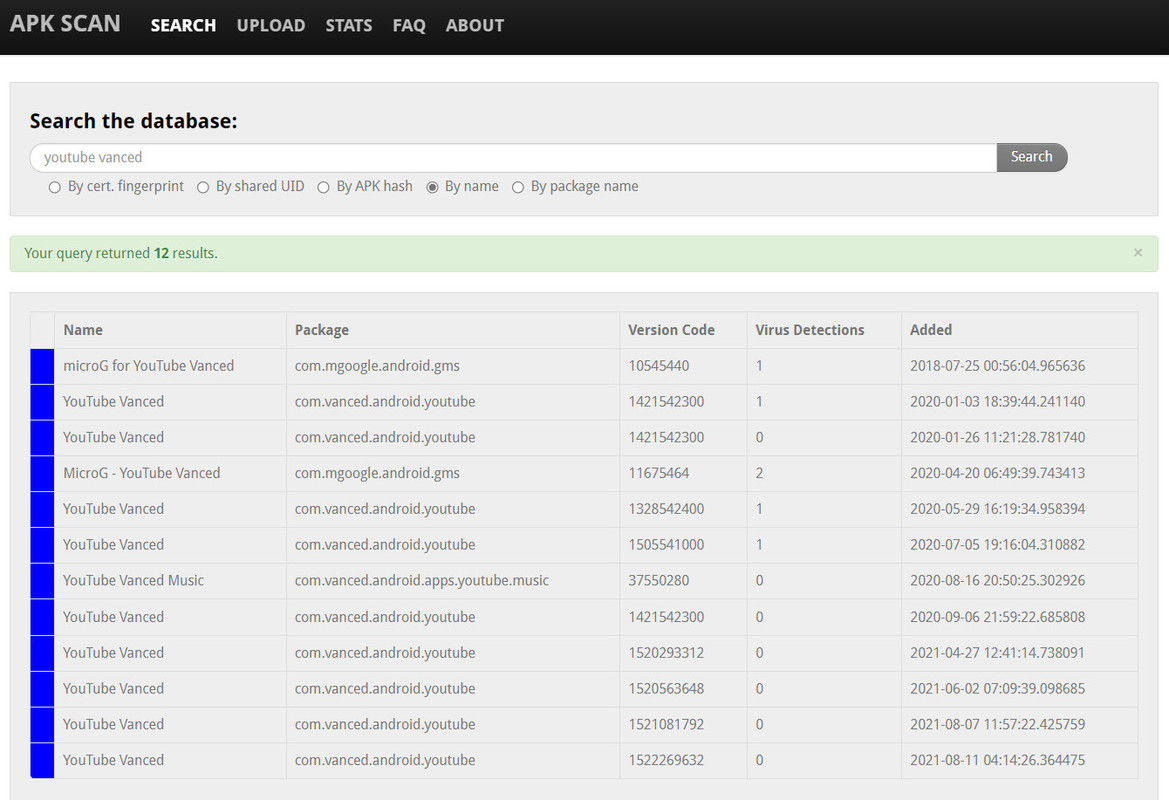This screenshot has width=1169, height=800.
Task: Dismiss the query results alert
Action: pyautogui.click(x=1138, y=253)
